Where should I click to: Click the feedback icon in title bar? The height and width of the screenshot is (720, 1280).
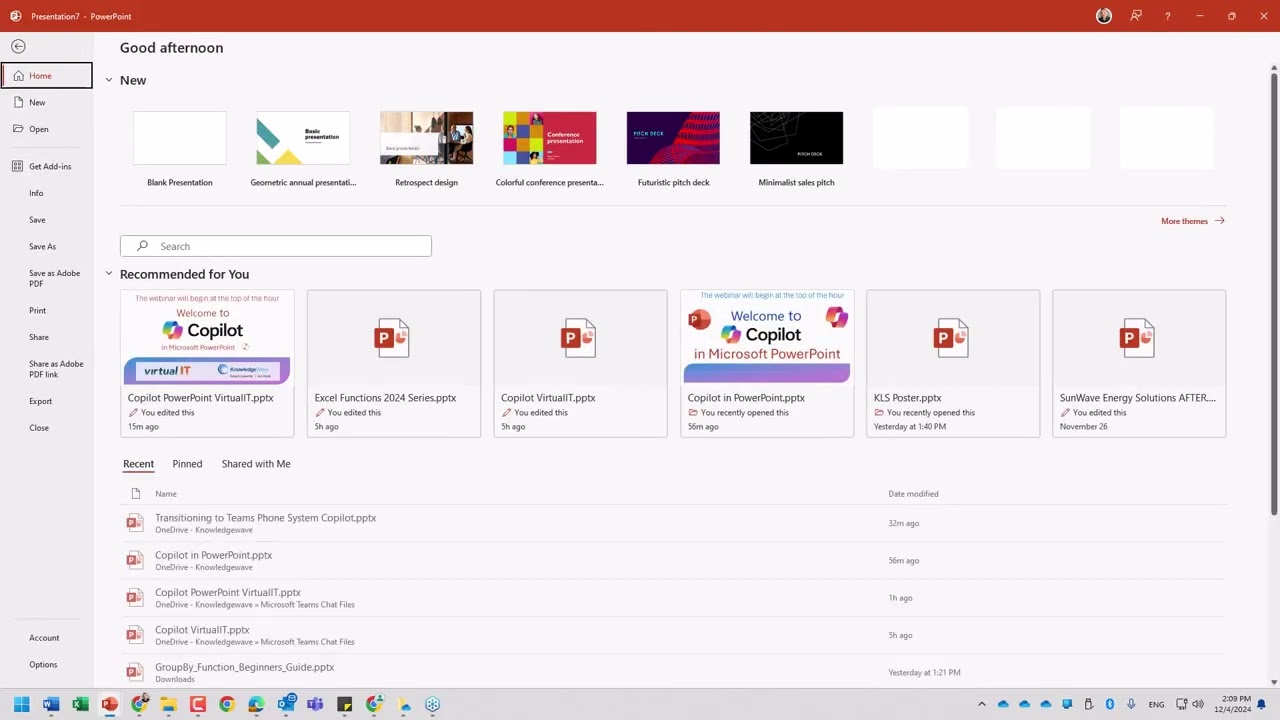[1136, 16]
